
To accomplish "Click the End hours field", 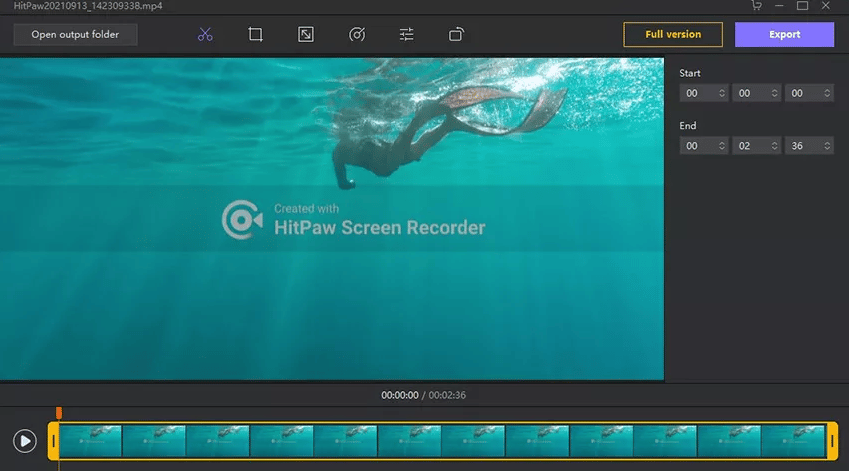I will point(703,146).
